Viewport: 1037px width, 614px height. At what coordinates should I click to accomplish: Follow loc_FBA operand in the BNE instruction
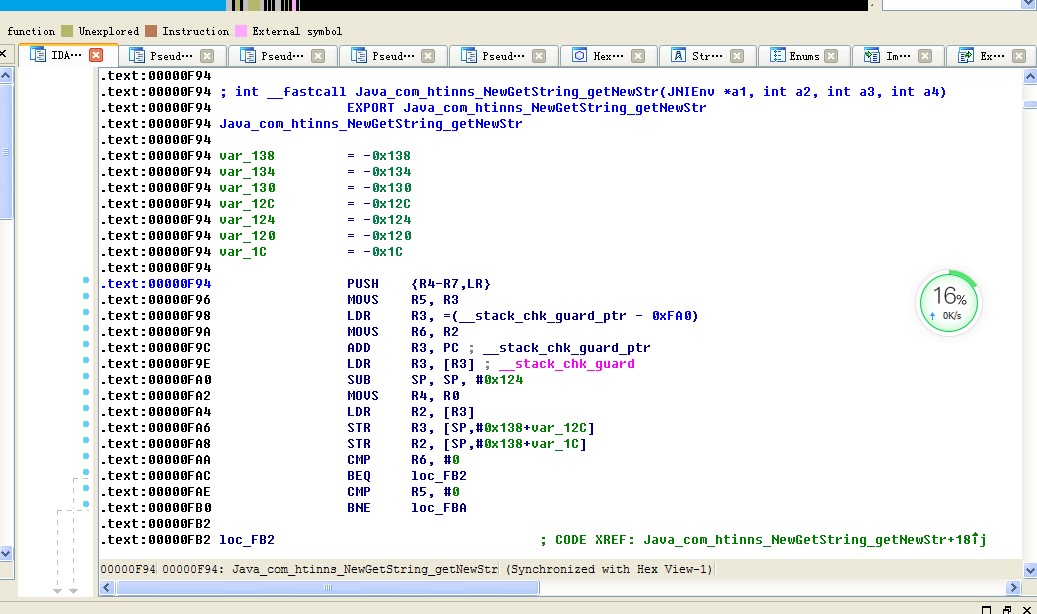point(438,507)
